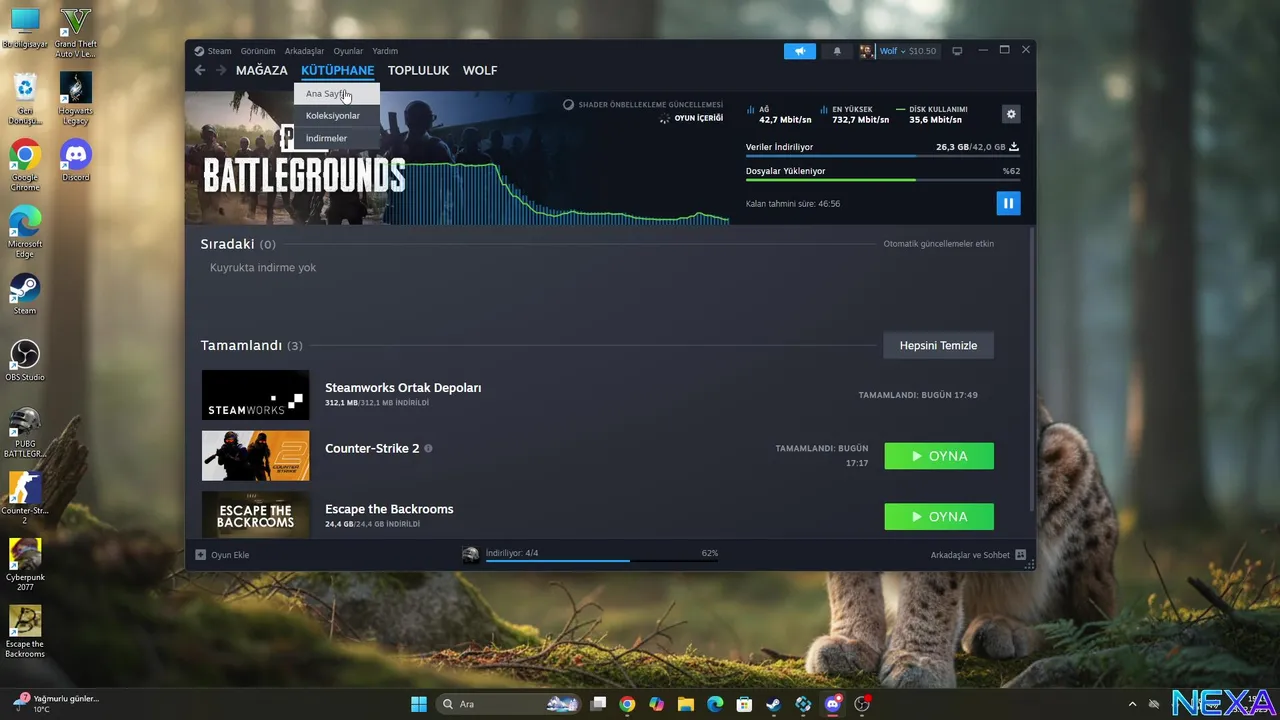
Task: Select Discord desktop icon
Action: pos(76,160)
